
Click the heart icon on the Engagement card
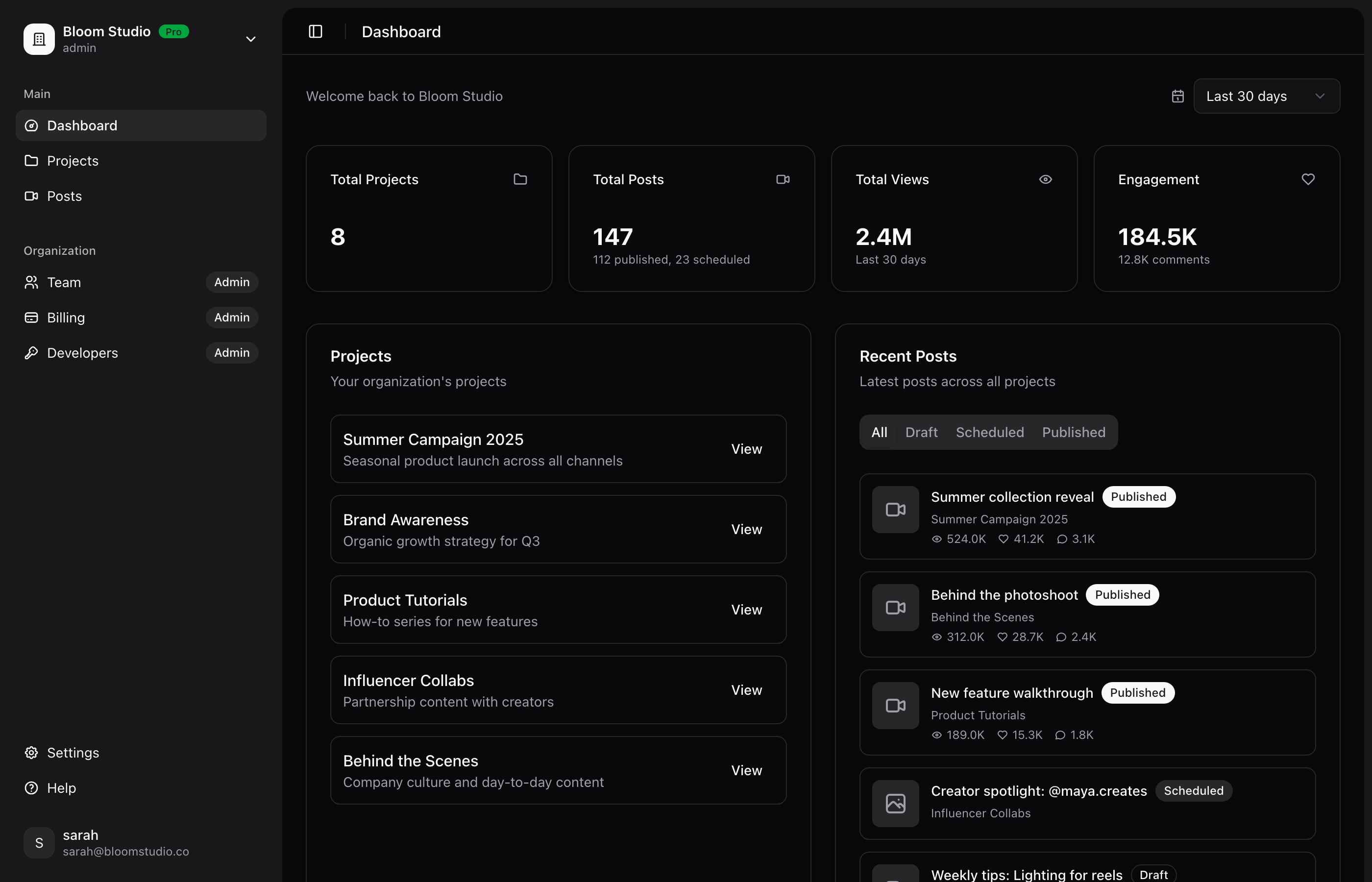click(x=1308, y=179)
